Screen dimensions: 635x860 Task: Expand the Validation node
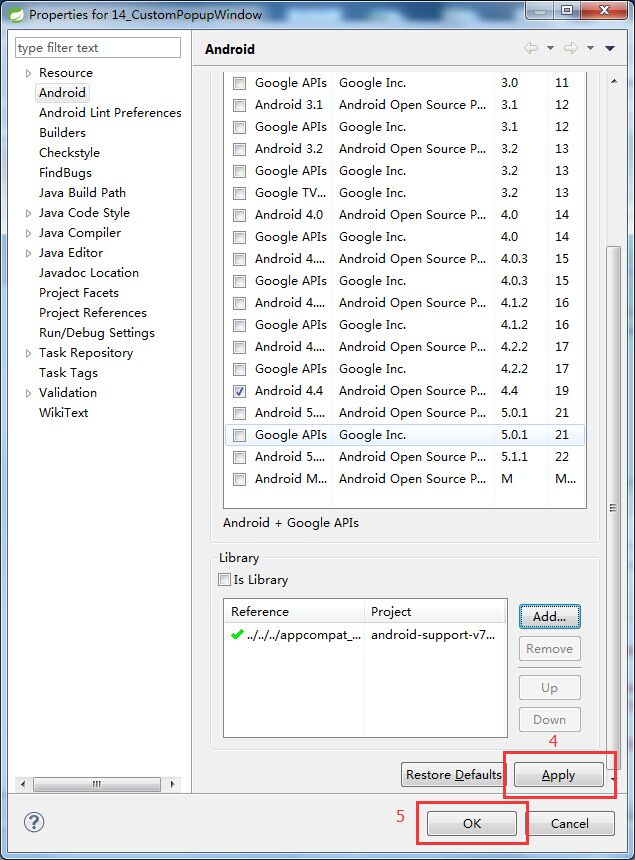point(29,393)
